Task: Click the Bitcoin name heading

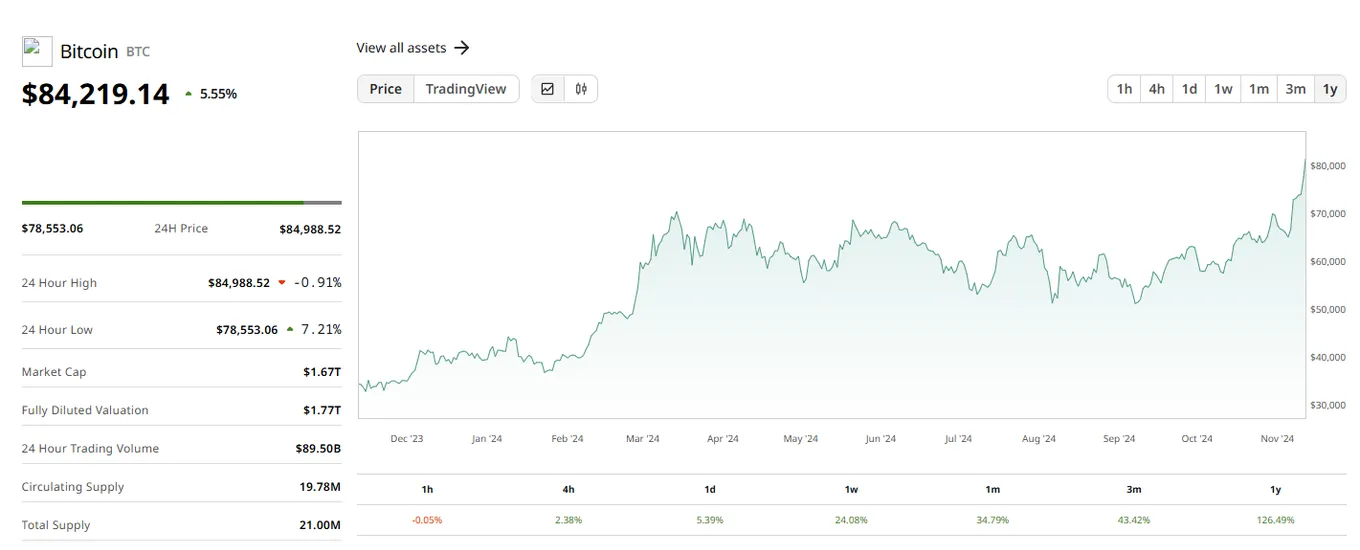Action: click(x=89, y=51)
